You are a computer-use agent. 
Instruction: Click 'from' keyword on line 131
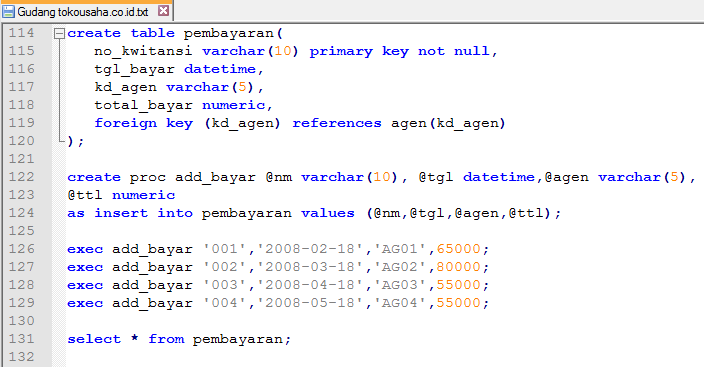pos(166,339)
